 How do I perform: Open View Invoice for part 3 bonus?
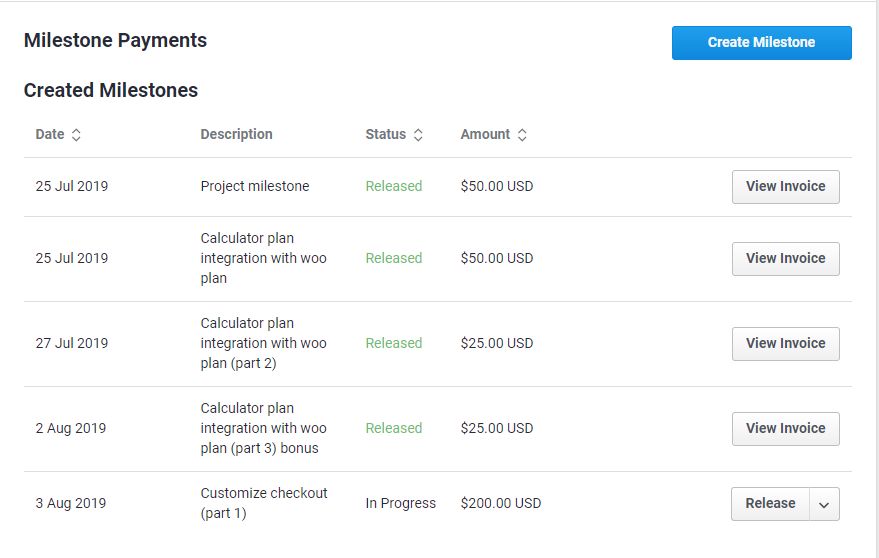coord(785,429)
